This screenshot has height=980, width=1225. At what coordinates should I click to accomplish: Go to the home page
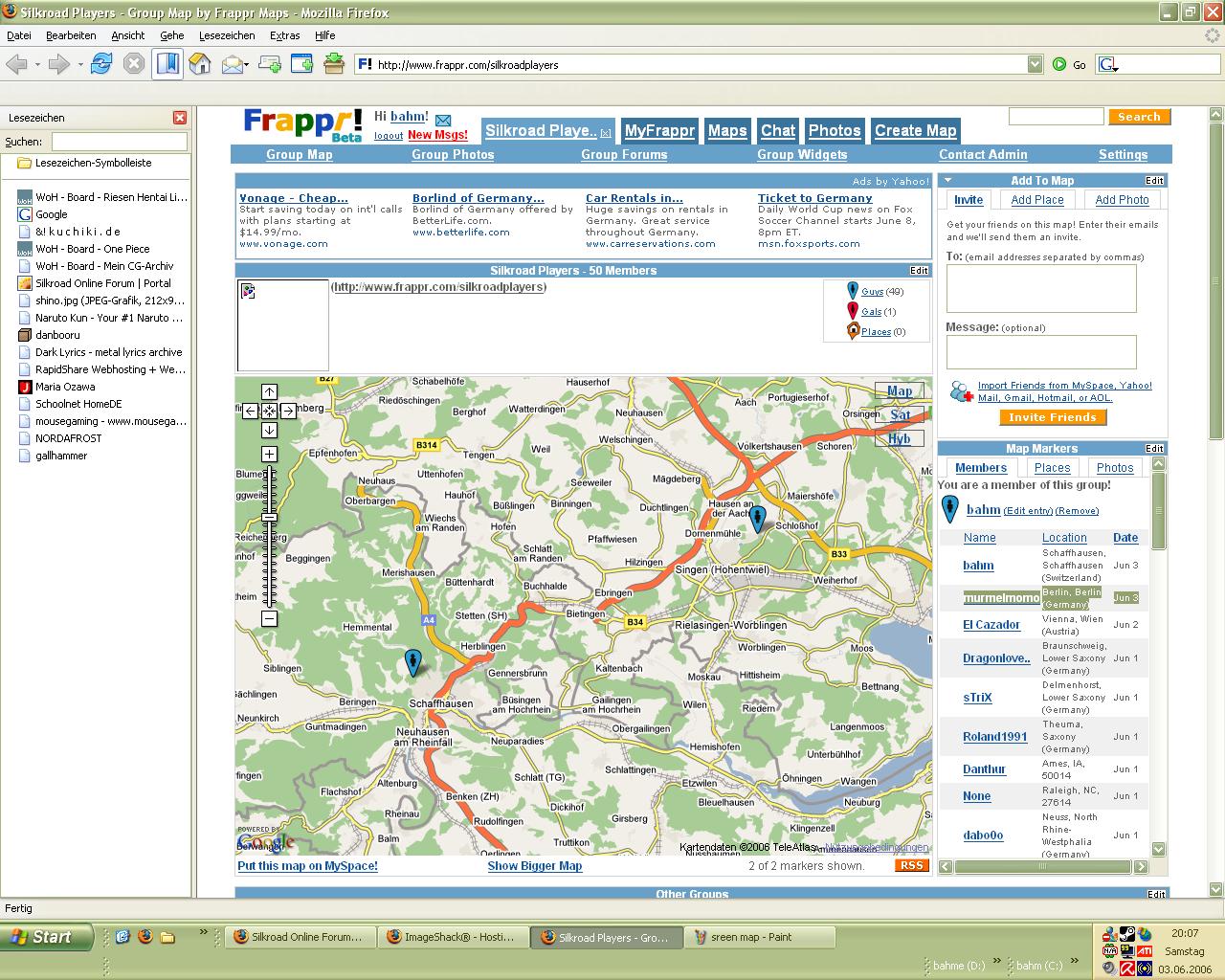click(200, 64)
